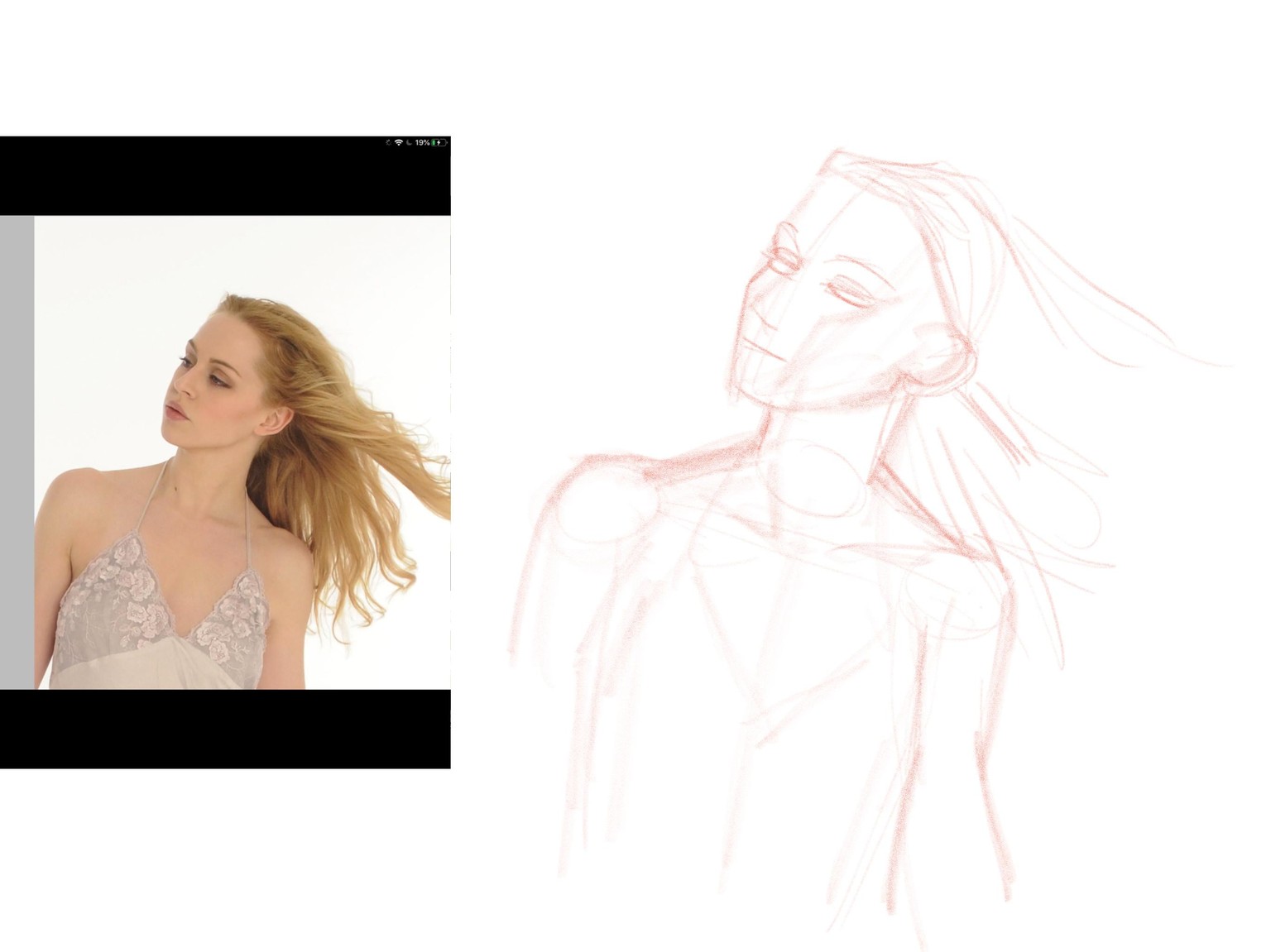Tap the 19% battery percentage text
The height and width of the screenshot is (952, 1271).
click(423, 142)
